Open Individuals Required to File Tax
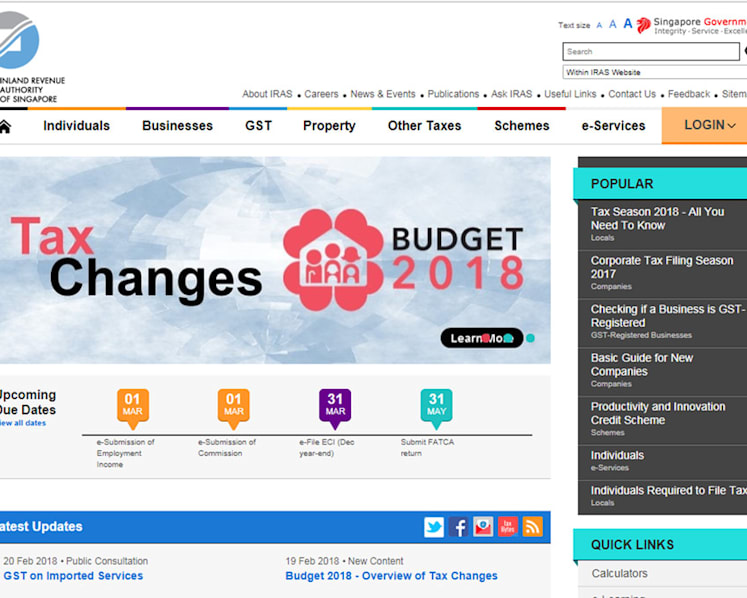 (669, 490)
